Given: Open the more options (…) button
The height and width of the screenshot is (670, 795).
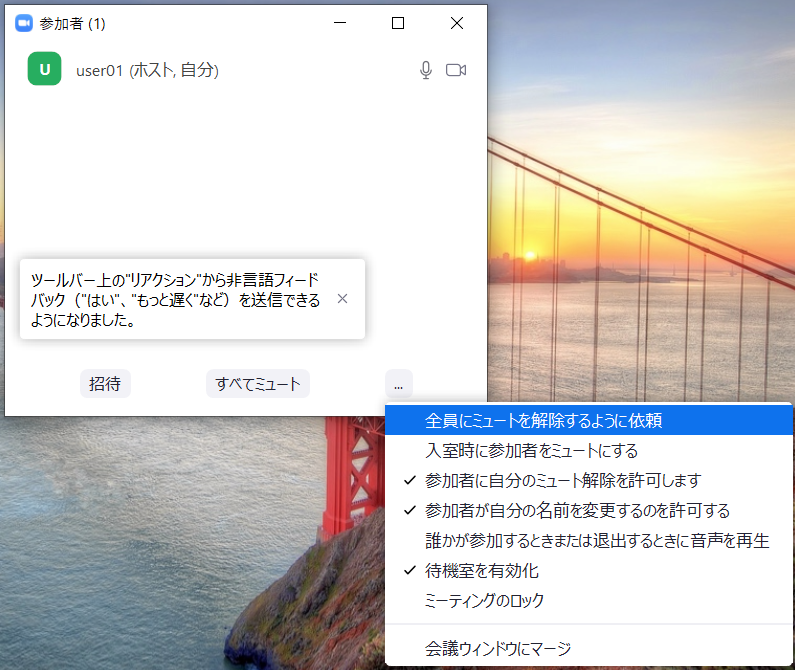Looking at the screenshot, I should pyautogui.click(x=399, y=384).
